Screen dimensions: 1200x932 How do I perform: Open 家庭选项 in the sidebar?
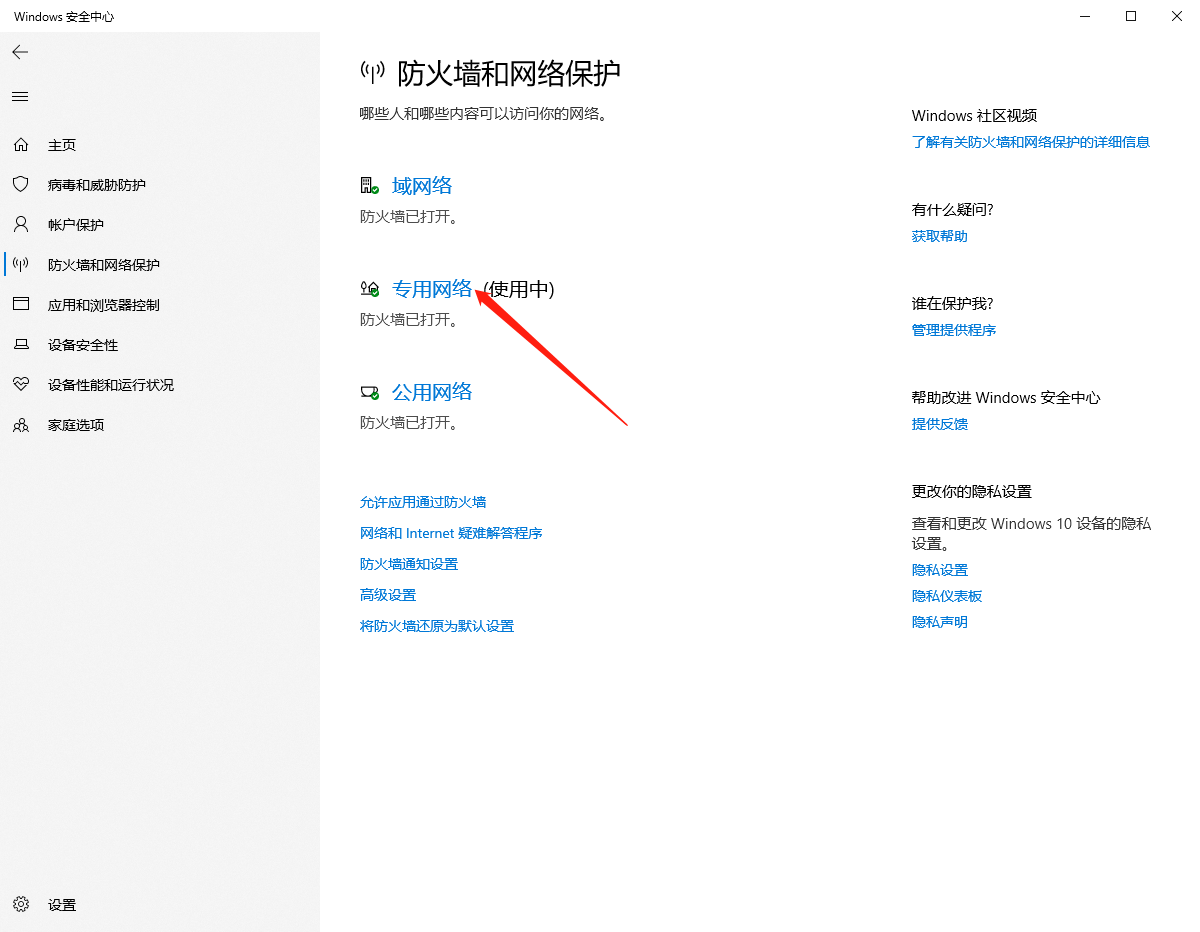coord(76,425)
